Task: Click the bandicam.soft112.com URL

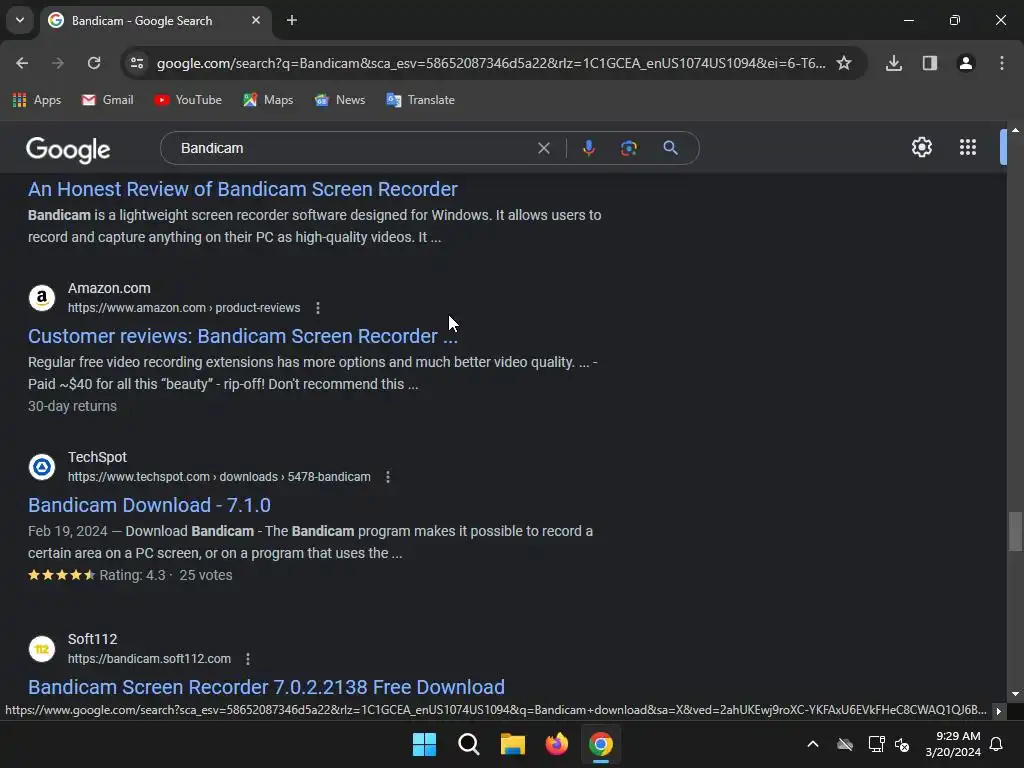Action: (150, 659)
